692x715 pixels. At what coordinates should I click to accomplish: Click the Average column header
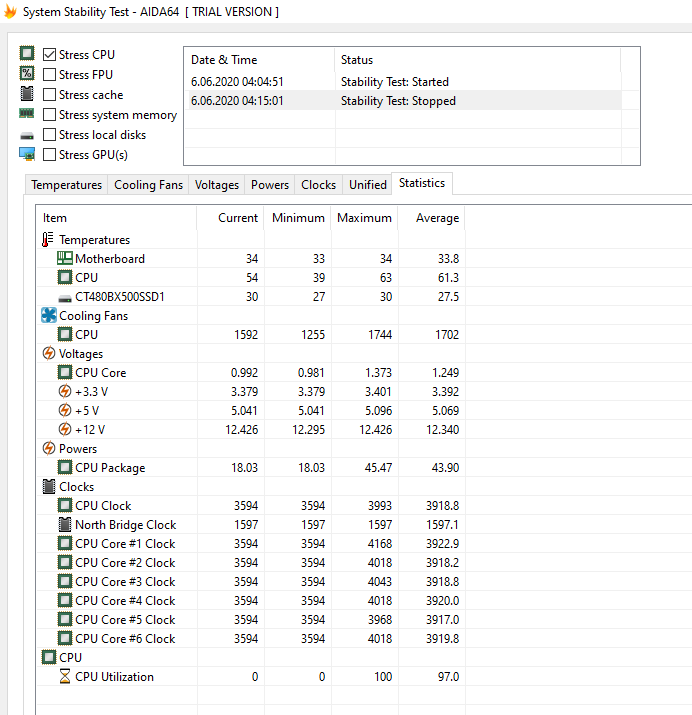[431, 218]
